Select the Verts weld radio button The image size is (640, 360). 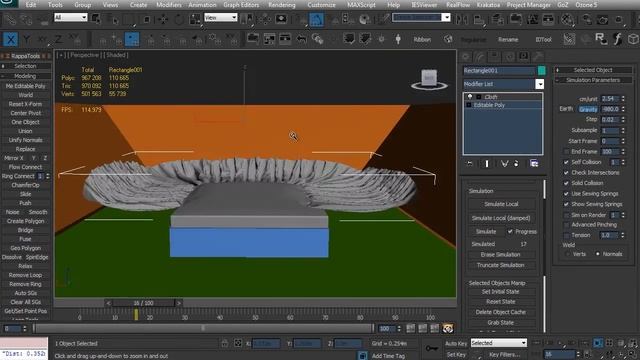pyautogui.click(x=567, y=254)
